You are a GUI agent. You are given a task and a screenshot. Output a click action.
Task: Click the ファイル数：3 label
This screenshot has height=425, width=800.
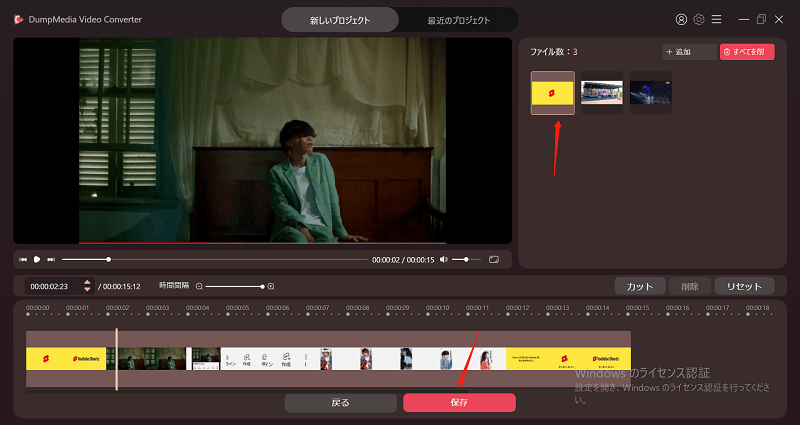(x=554, y=52)
